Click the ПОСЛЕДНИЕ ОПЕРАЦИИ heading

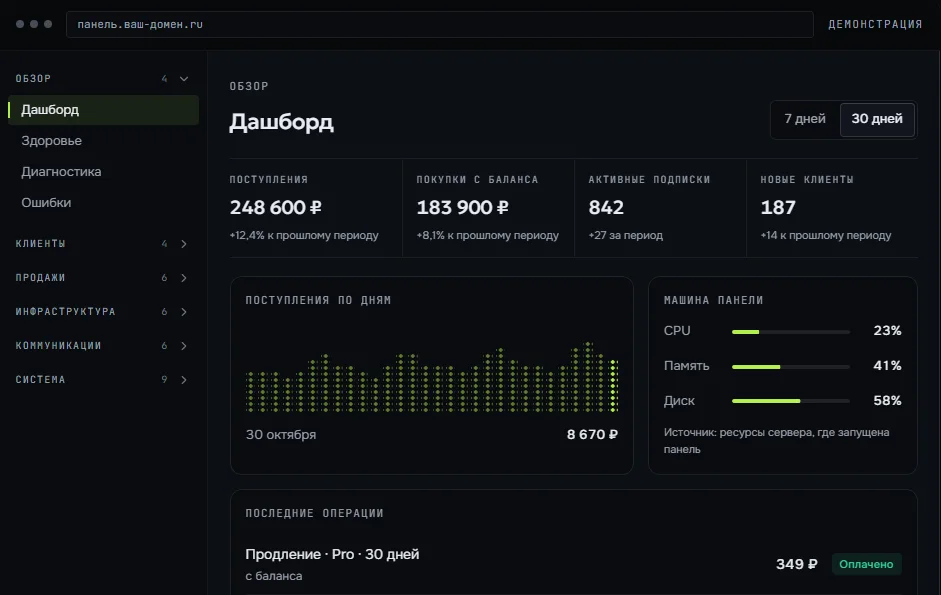click(x=314, y=513)
